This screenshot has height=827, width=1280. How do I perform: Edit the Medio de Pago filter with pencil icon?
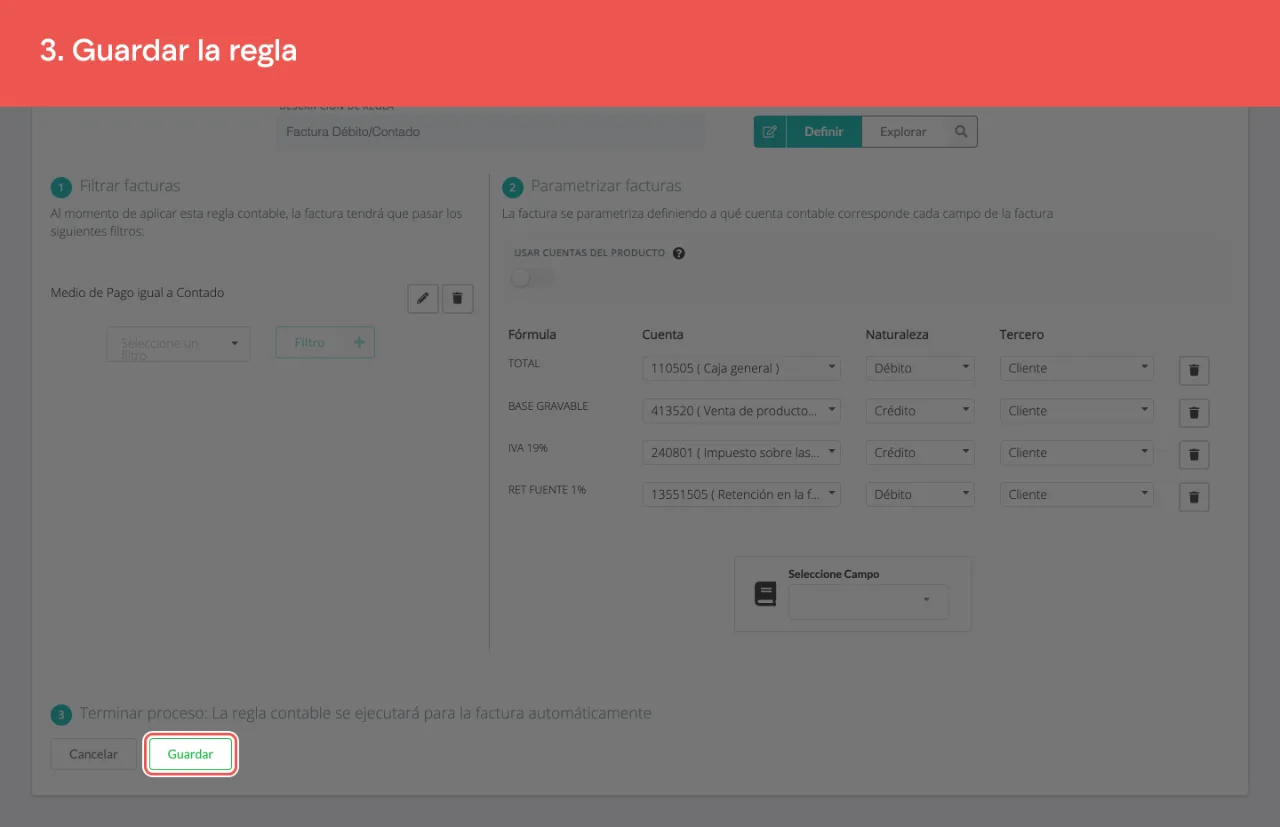(423, 298)
